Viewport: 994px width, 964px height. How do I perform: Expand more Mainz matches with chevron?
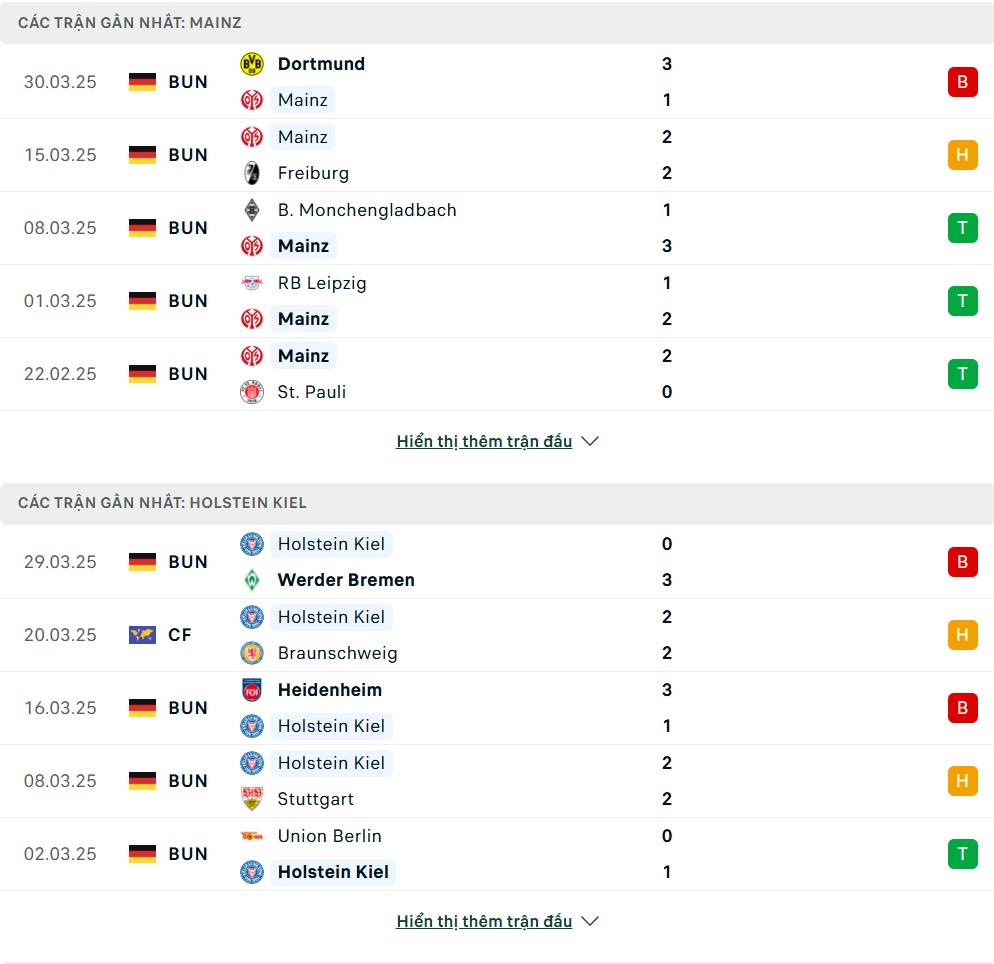(x=590, y=441)
